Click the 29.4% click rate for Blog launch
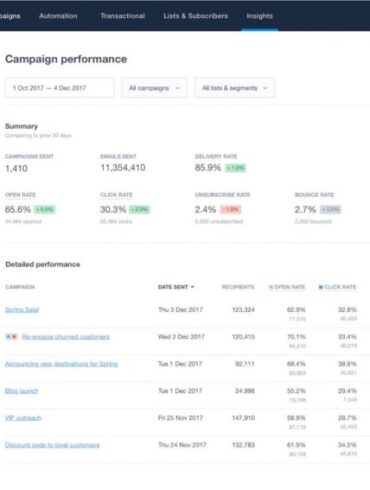The image size is (370, 490). click(x=347, y=391)
